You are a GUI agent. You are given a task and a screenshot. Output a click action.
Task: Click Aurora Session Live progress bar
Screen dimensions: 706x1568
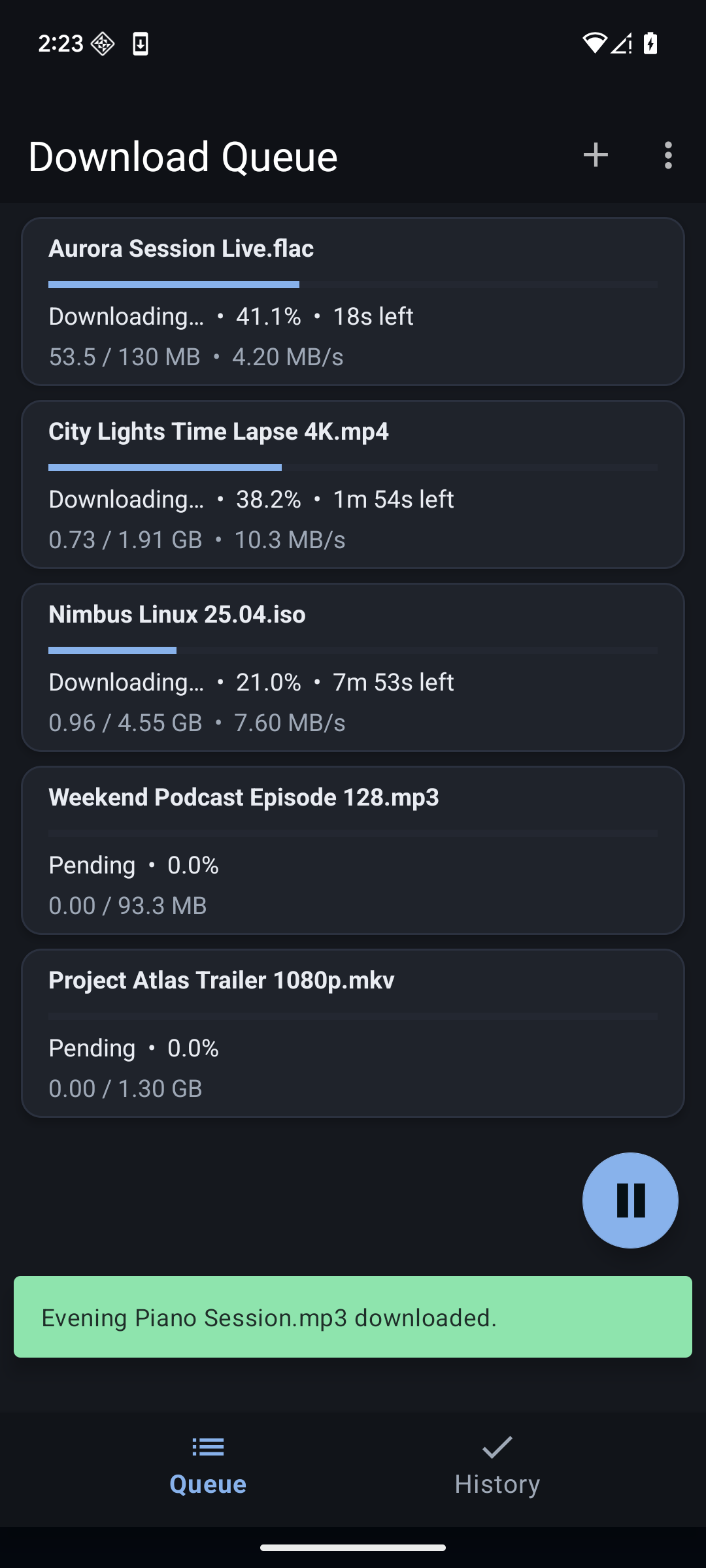353,285
